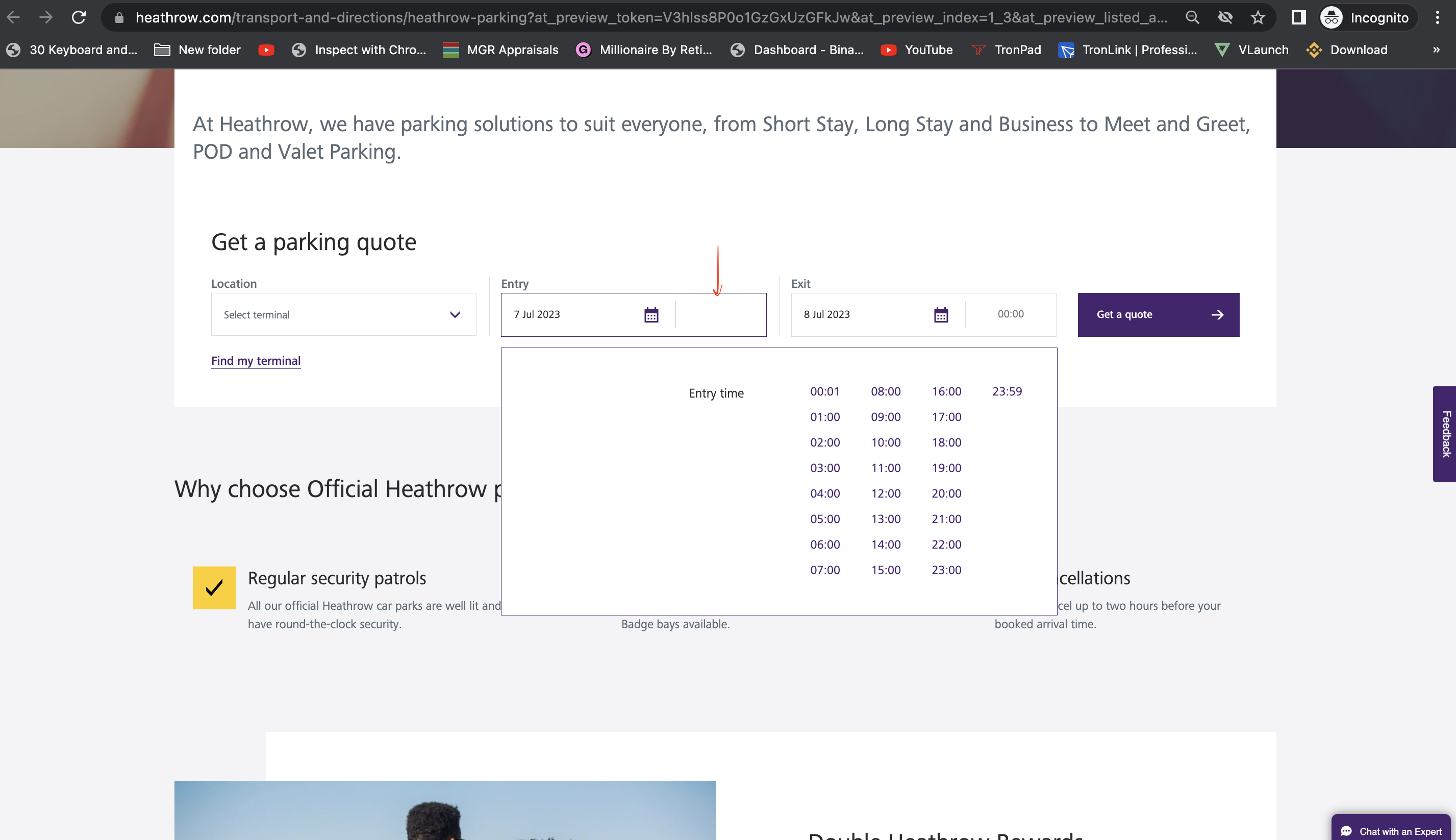Click the Get a quote button

(x=1158, y=315)
